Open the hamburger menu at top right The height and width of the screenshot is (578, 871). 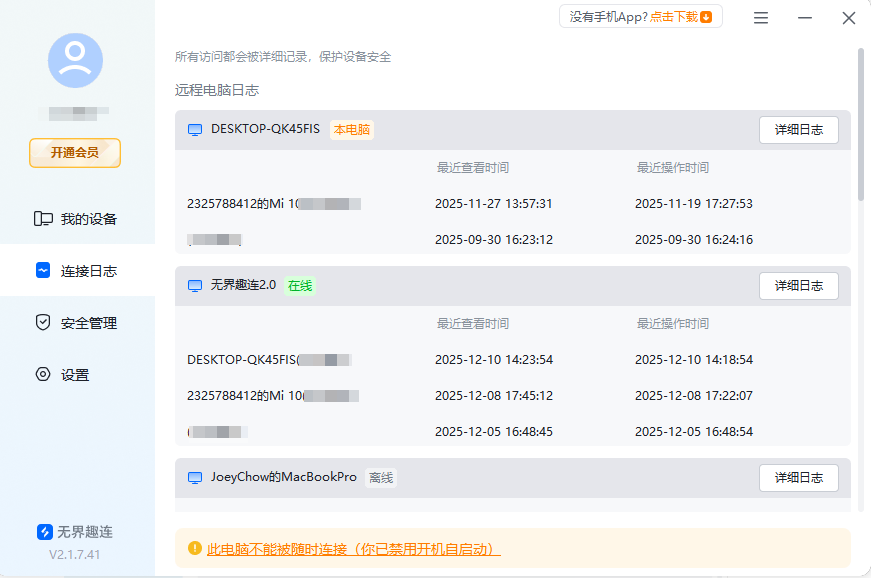click(x=760, y=16)
